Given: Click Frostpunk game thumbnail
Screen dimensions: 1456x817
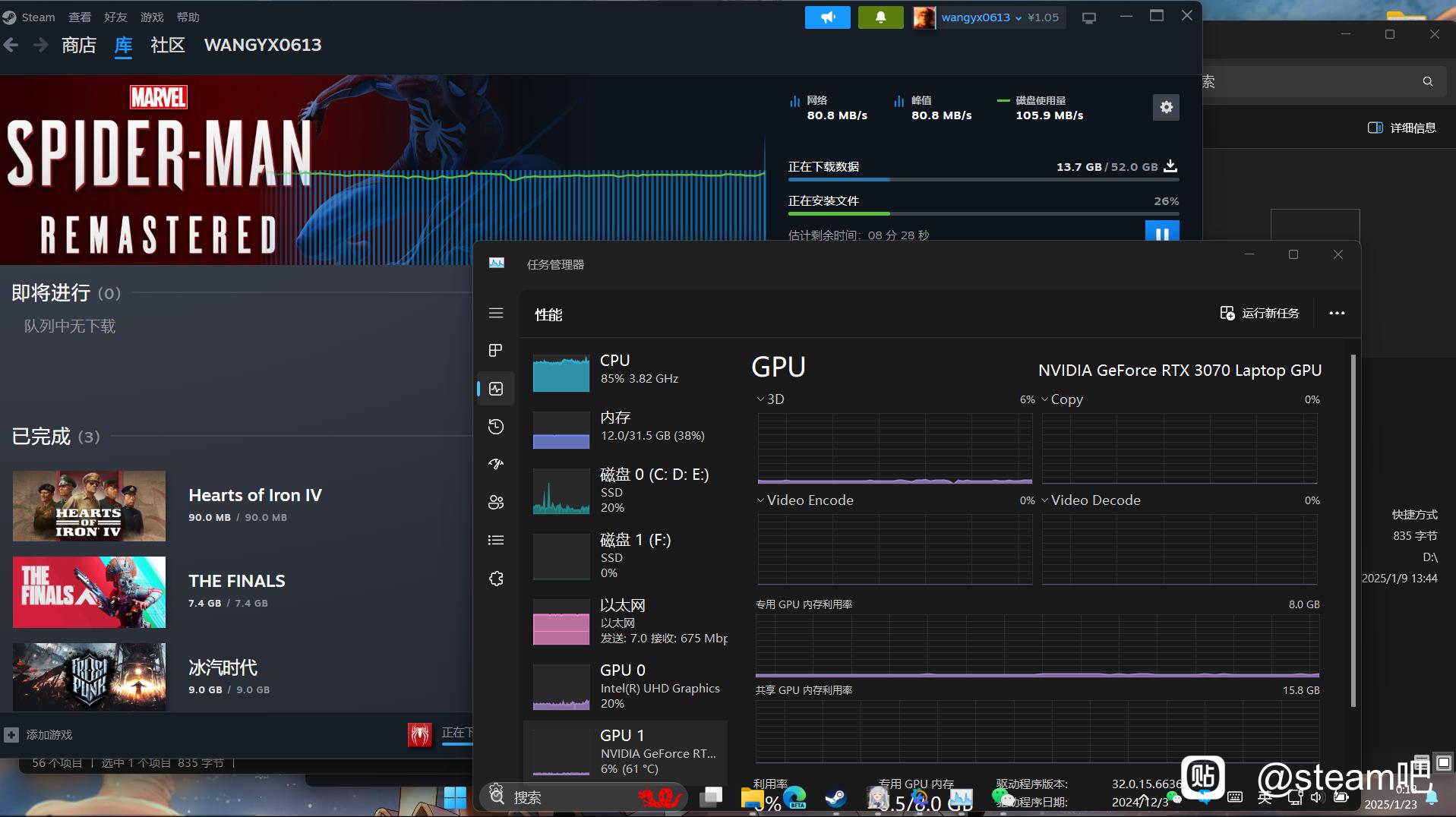Looking at the screenshot, I should click(89, 677).
